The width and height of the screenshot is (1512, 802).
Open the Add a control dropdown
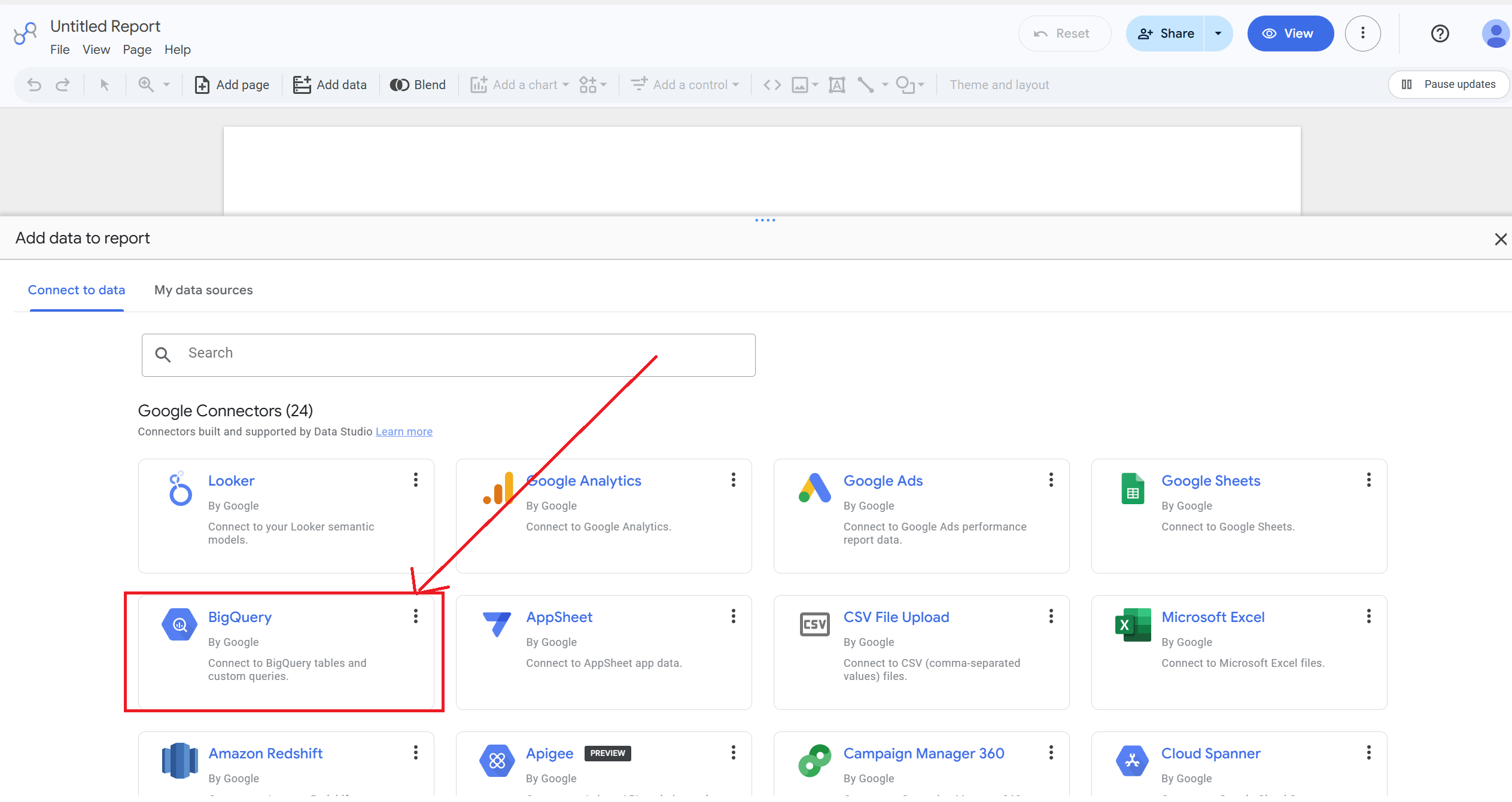click(x=685, y=85)
